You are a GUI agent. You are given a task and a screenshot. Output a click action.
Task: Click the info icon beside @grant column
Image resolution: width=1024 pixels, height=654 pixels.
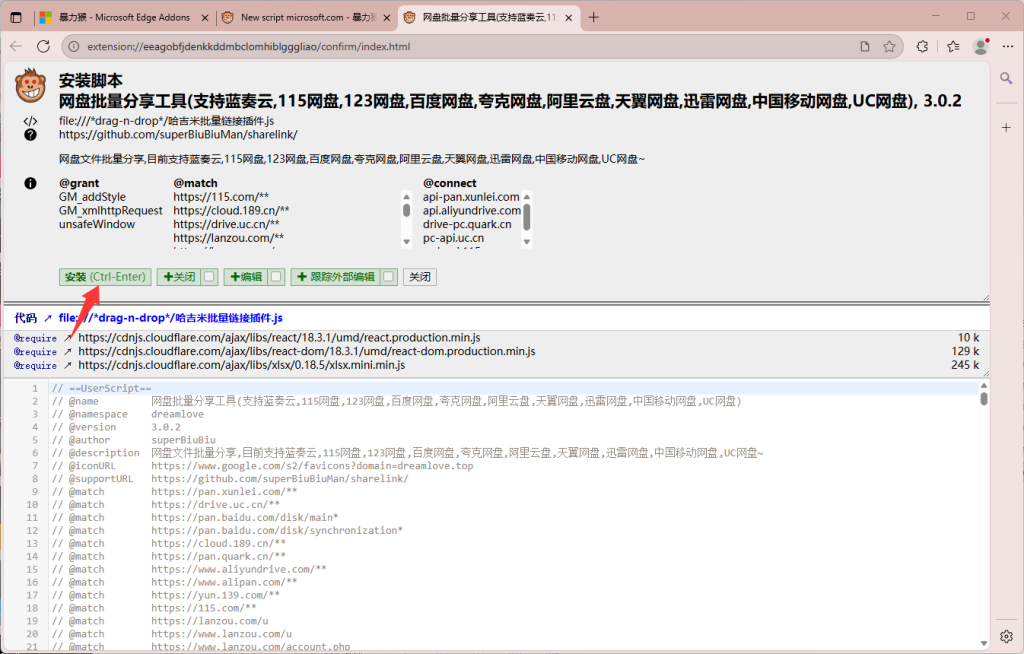[30, 183]
